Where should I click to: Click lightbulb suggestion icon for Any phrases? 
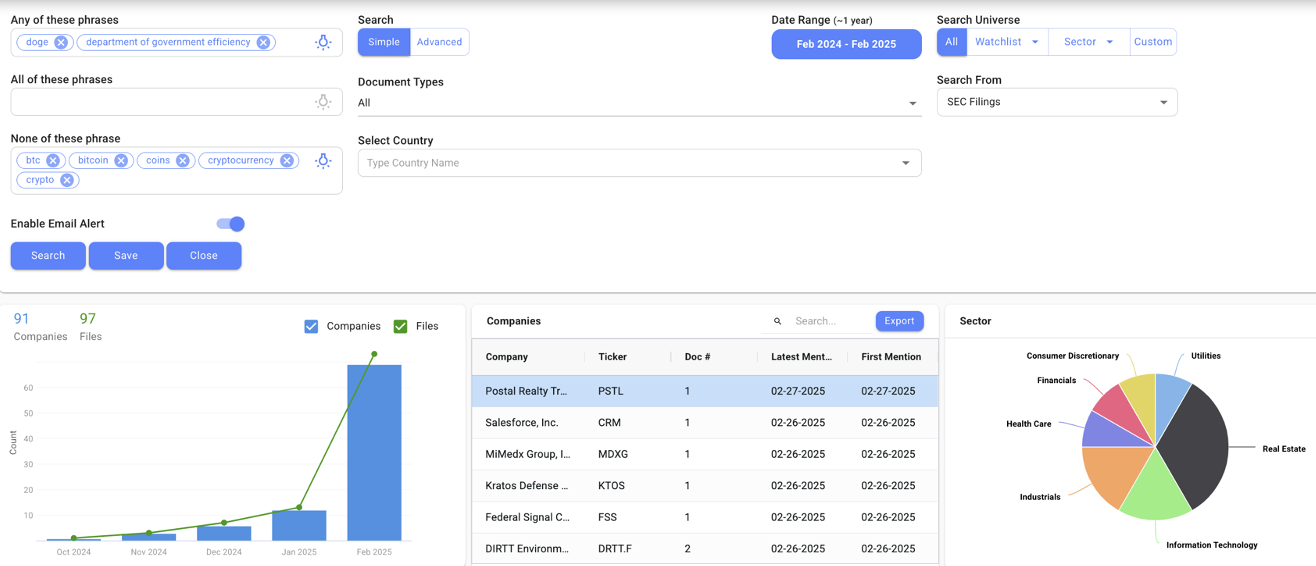(323, 43)
